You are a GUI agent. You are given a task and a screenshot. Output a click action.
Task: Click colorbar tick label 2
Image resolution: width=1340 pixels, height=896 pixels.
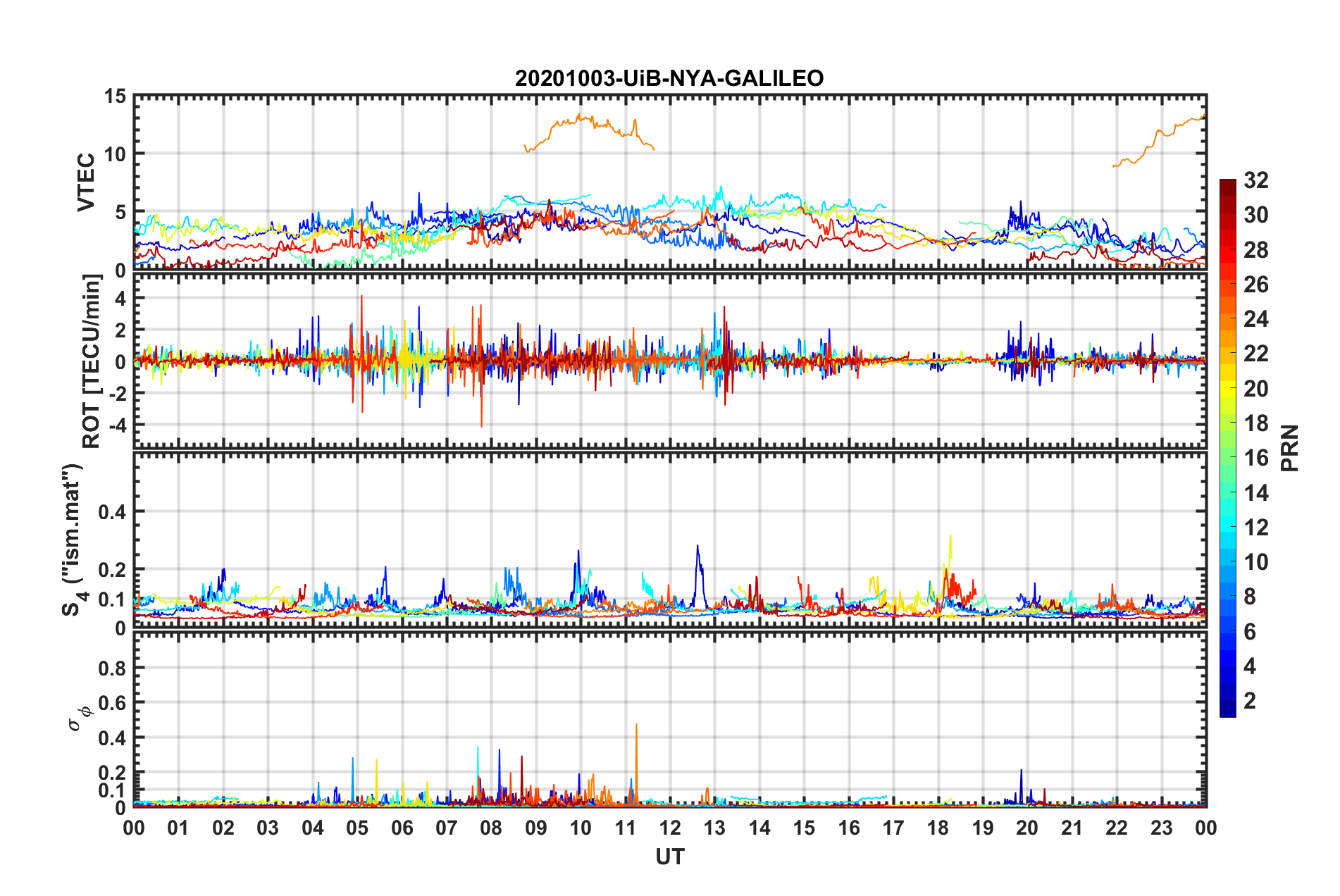click(1250, 700)
